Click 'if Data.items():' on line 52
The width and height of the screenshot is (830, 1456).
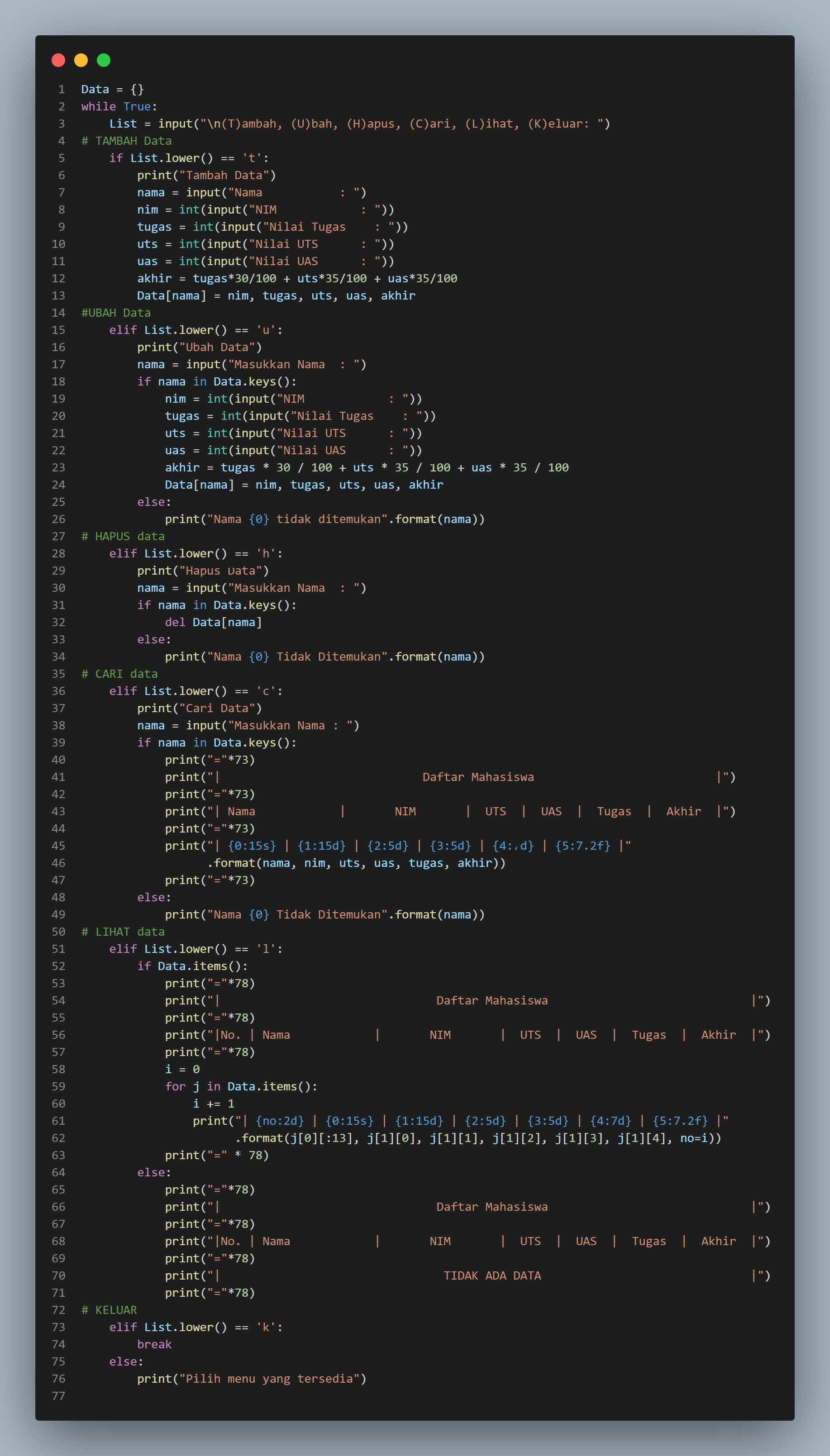coord(192,966)
